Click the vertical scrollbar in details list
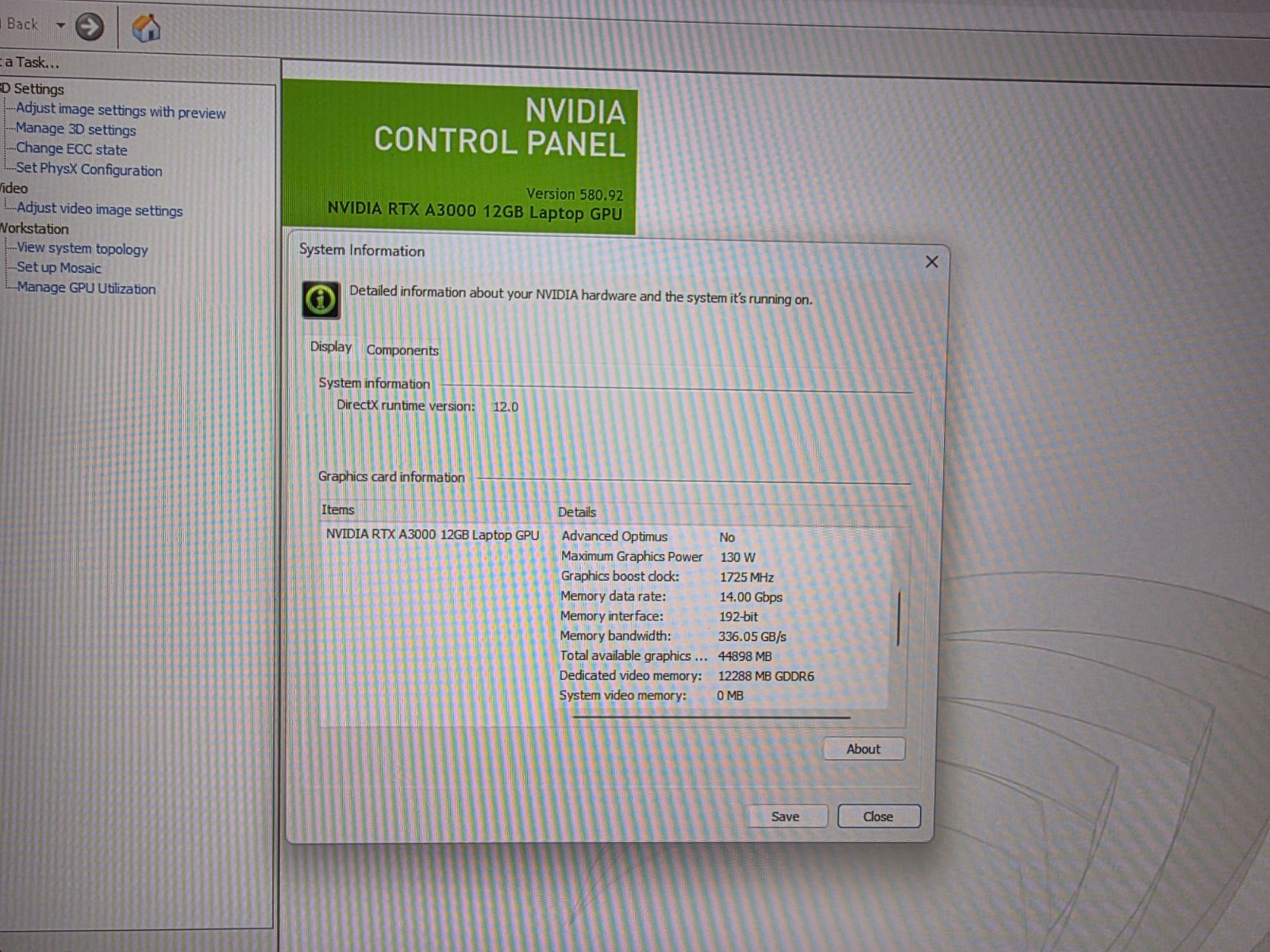Screen dimensions: 1270x952 tap(899, 618)
